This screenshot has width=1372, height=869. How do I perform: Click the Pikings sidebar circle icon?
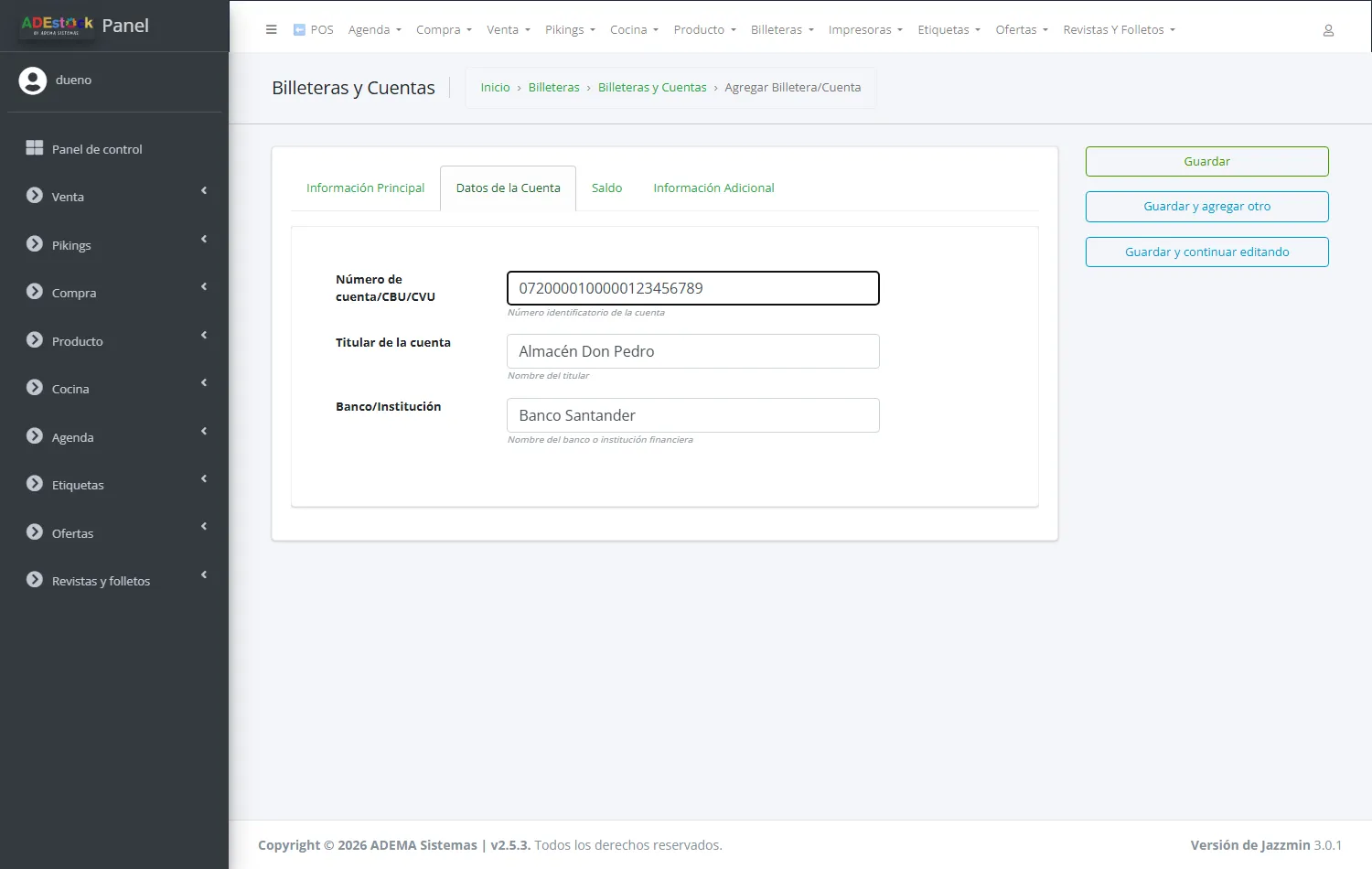(35, 244)
